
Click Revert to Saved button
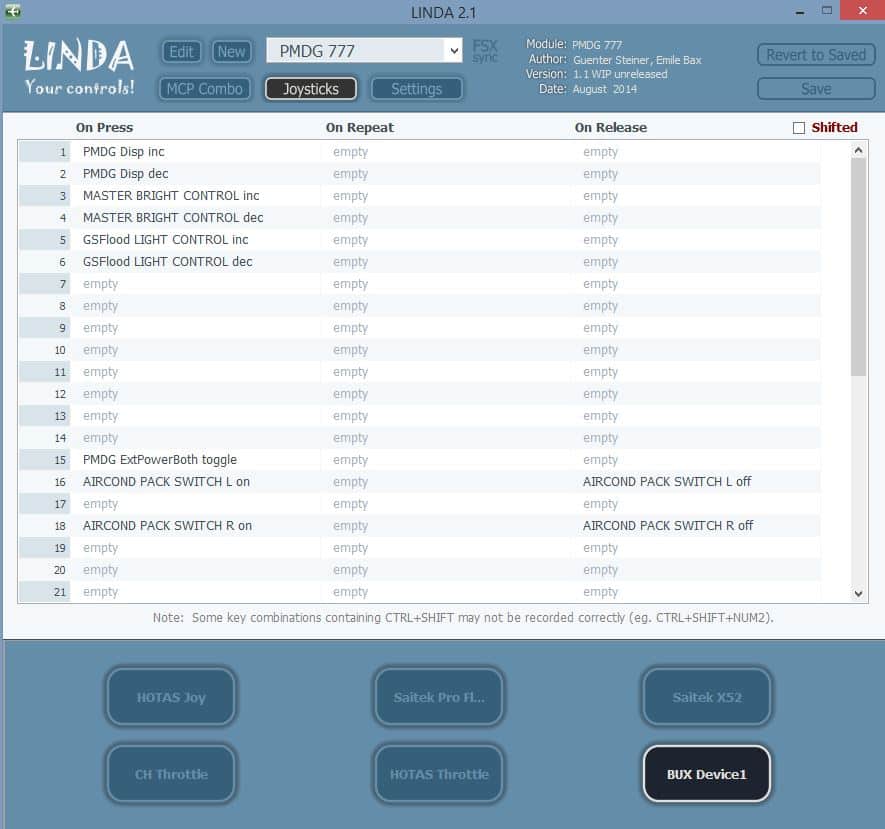[x=815, y=55]
